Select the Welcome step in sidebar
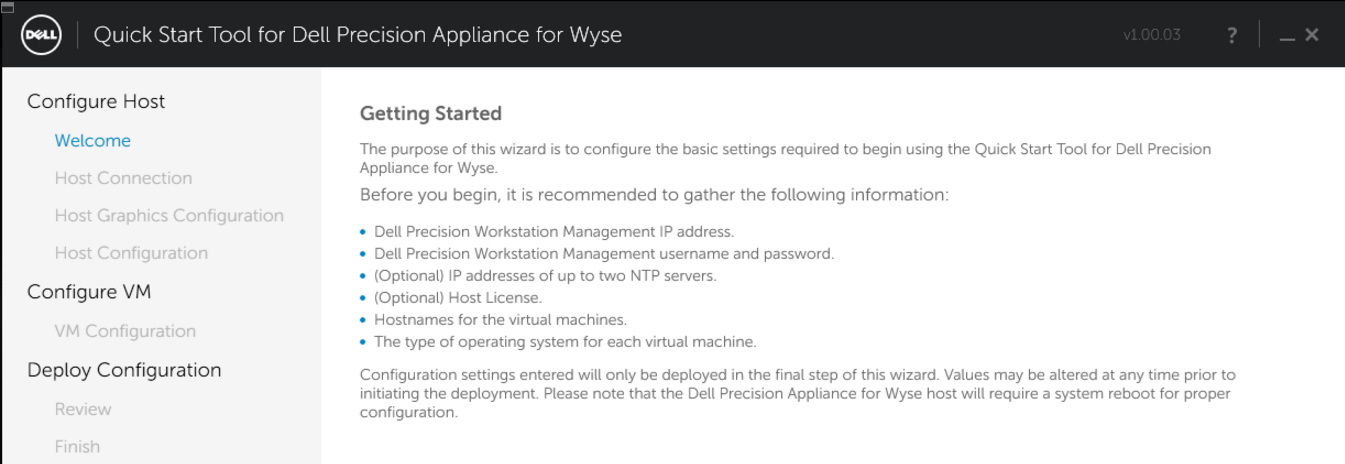The height and width of the screenshot is (464, 1345). point(92,141)
